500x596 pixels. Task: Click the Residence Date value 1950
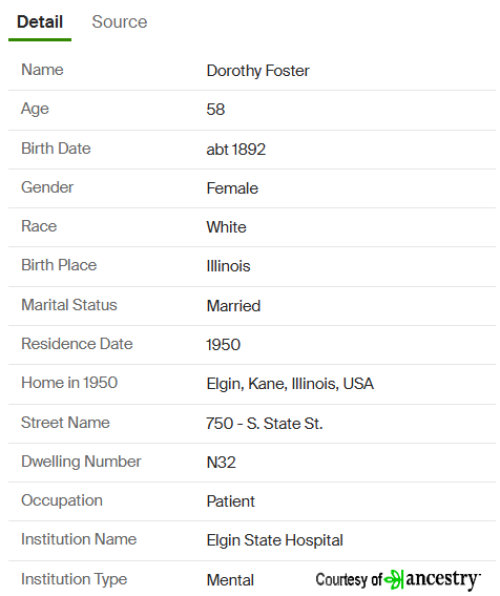223,345
